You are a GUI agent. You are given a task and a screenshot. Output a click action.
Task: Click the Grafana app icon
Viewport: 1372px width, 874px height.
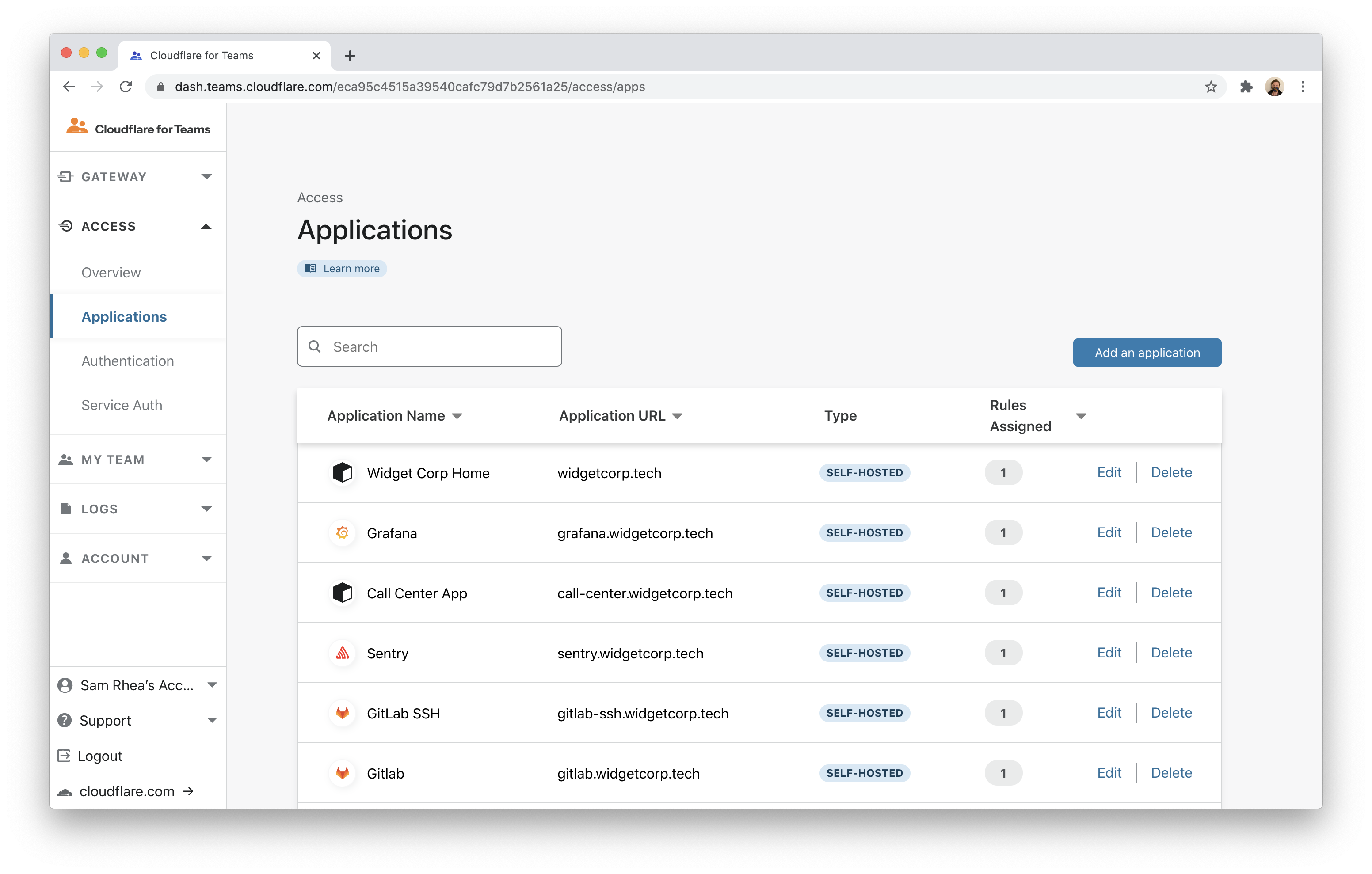(343, 533)
